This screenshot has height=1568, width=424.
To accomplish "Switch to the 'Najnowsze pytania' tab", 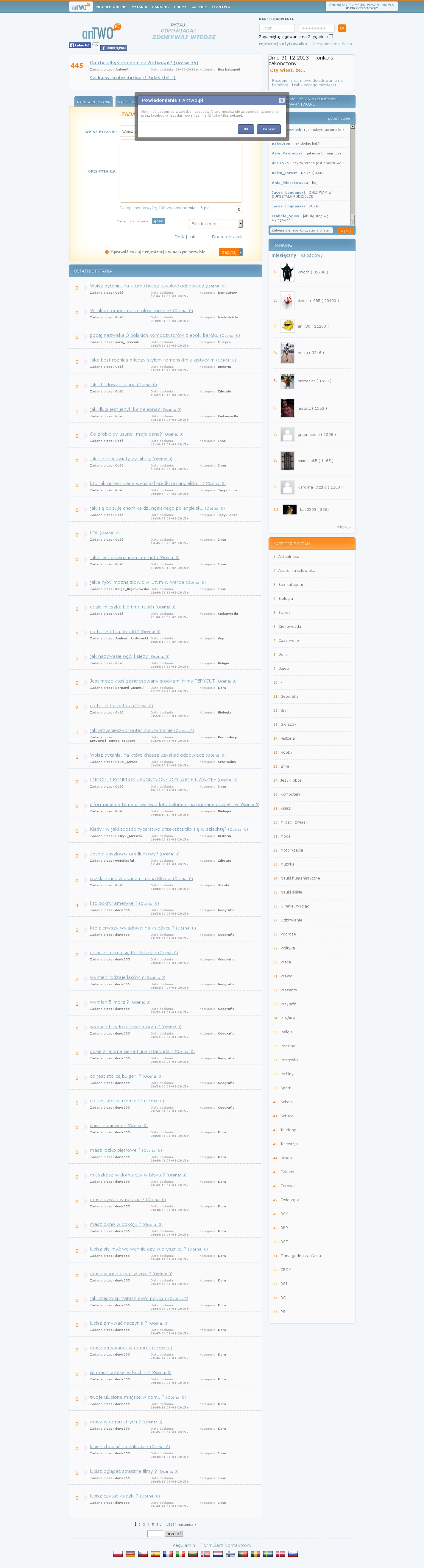I will coord(94,102).
